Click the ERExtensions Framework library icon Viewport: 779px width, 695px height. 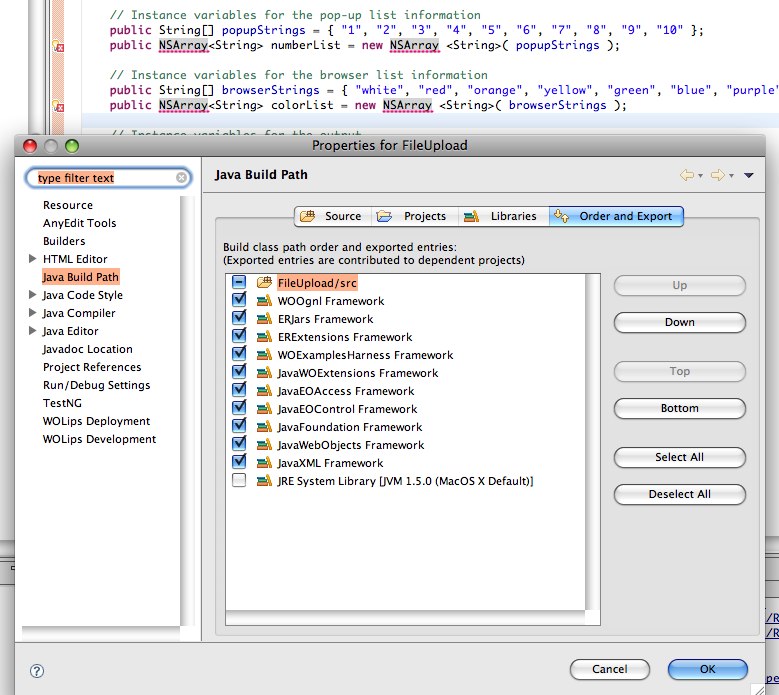(x=264, y=337)
